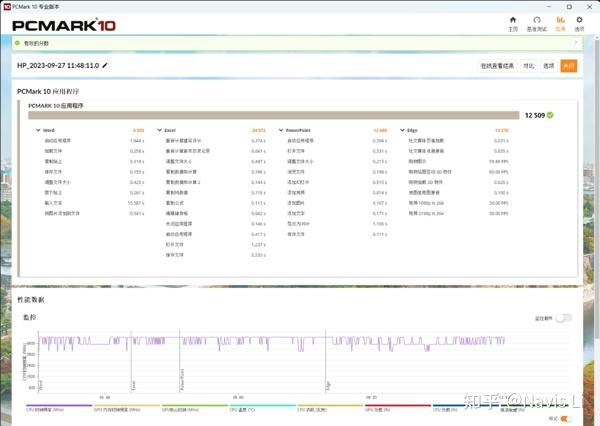This screenshot has height=426, width=600.
Task: Click the Word value 15.587 s
Action: coord(136,203)
